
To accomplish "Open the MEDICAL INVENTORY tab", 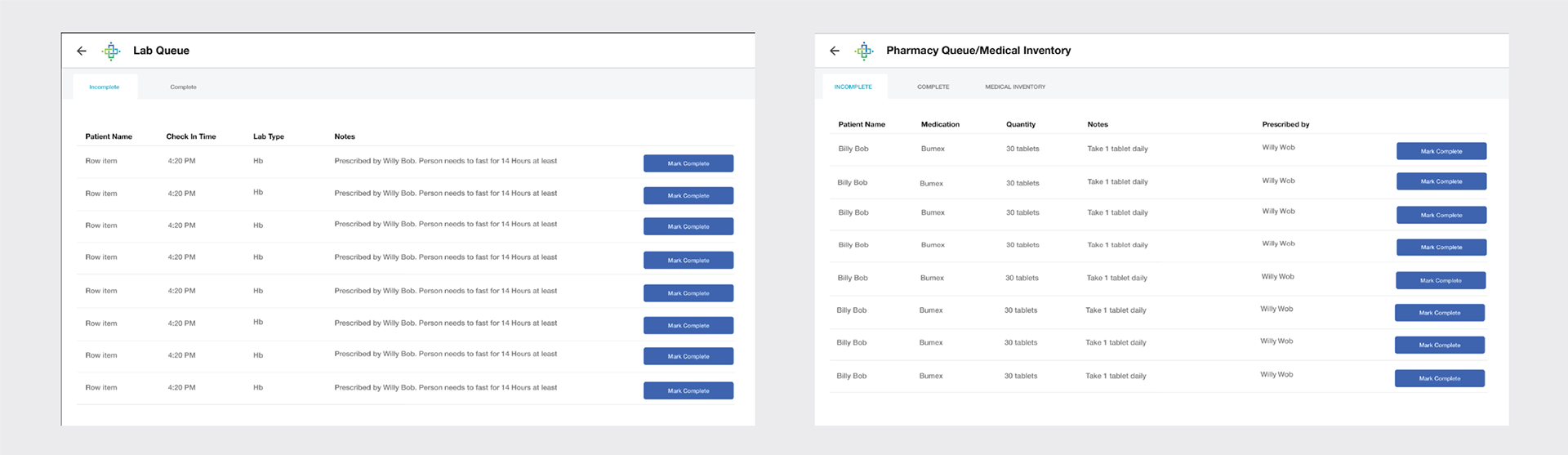I will pos(1015,87).
